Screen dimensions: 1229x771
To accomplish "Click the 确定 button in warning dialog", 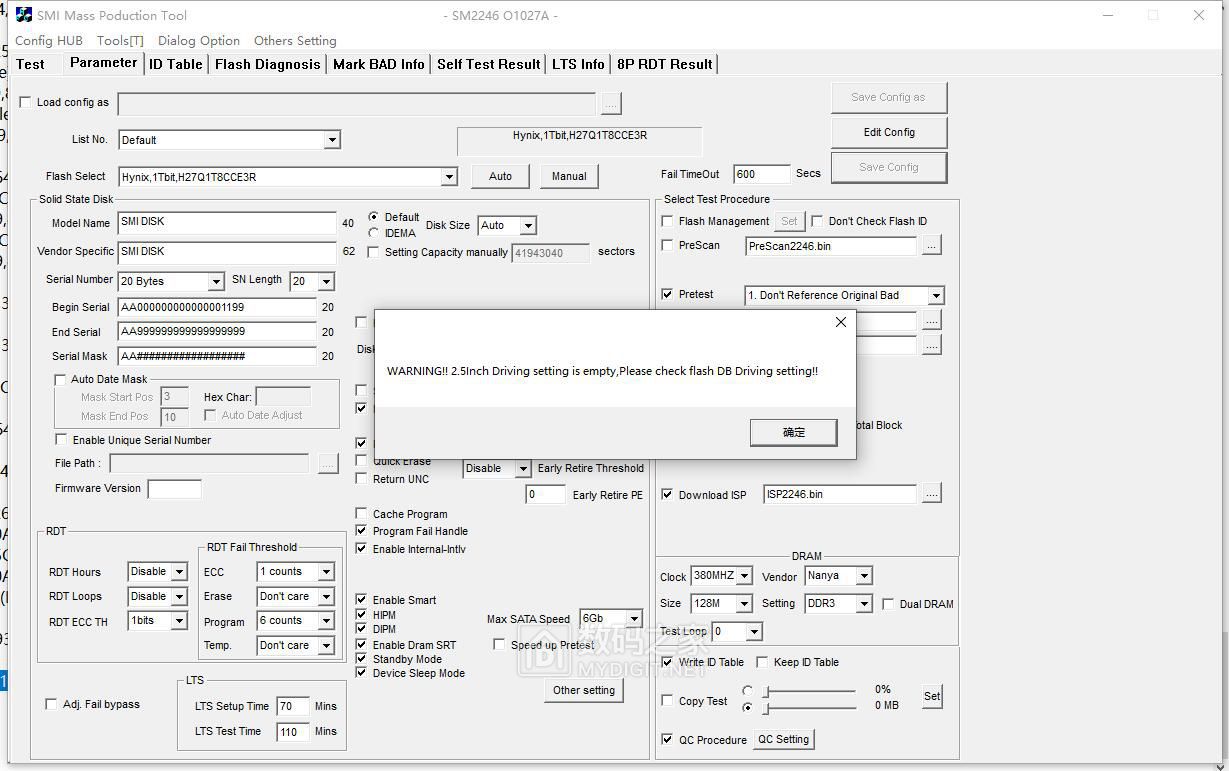I will pyautogui.click(x=793, y=432).
